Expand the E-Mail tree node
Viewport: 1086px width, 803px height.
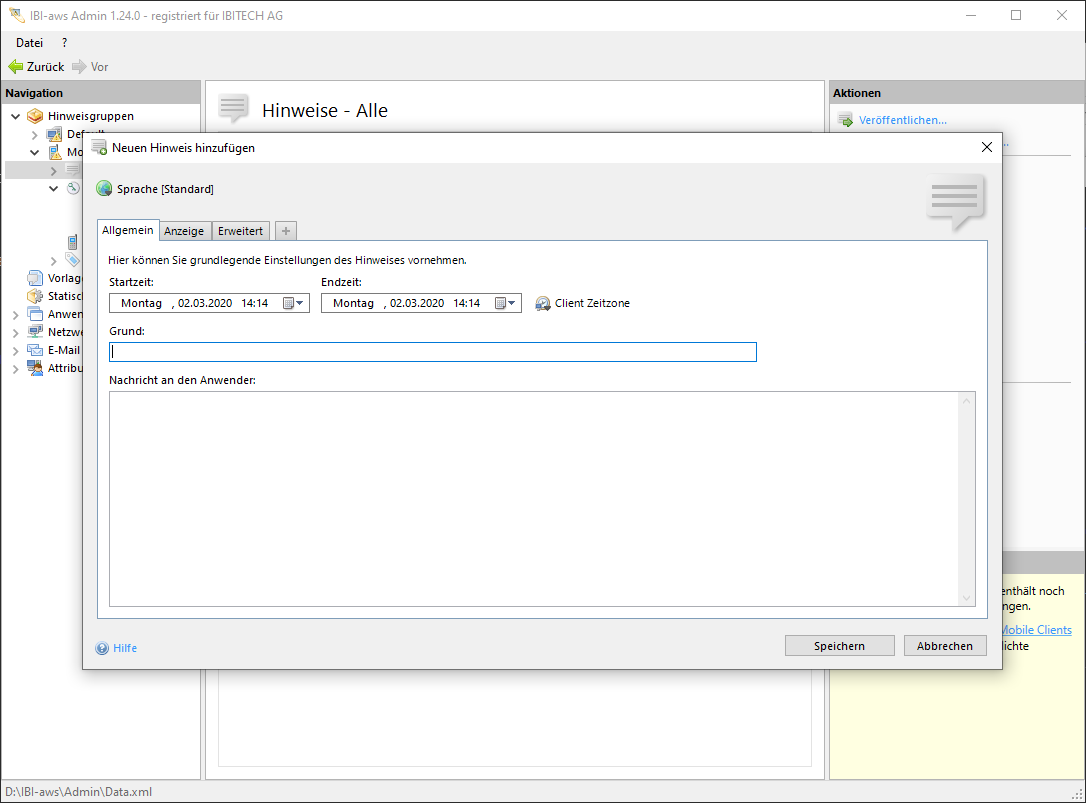[x=15, y=350]
